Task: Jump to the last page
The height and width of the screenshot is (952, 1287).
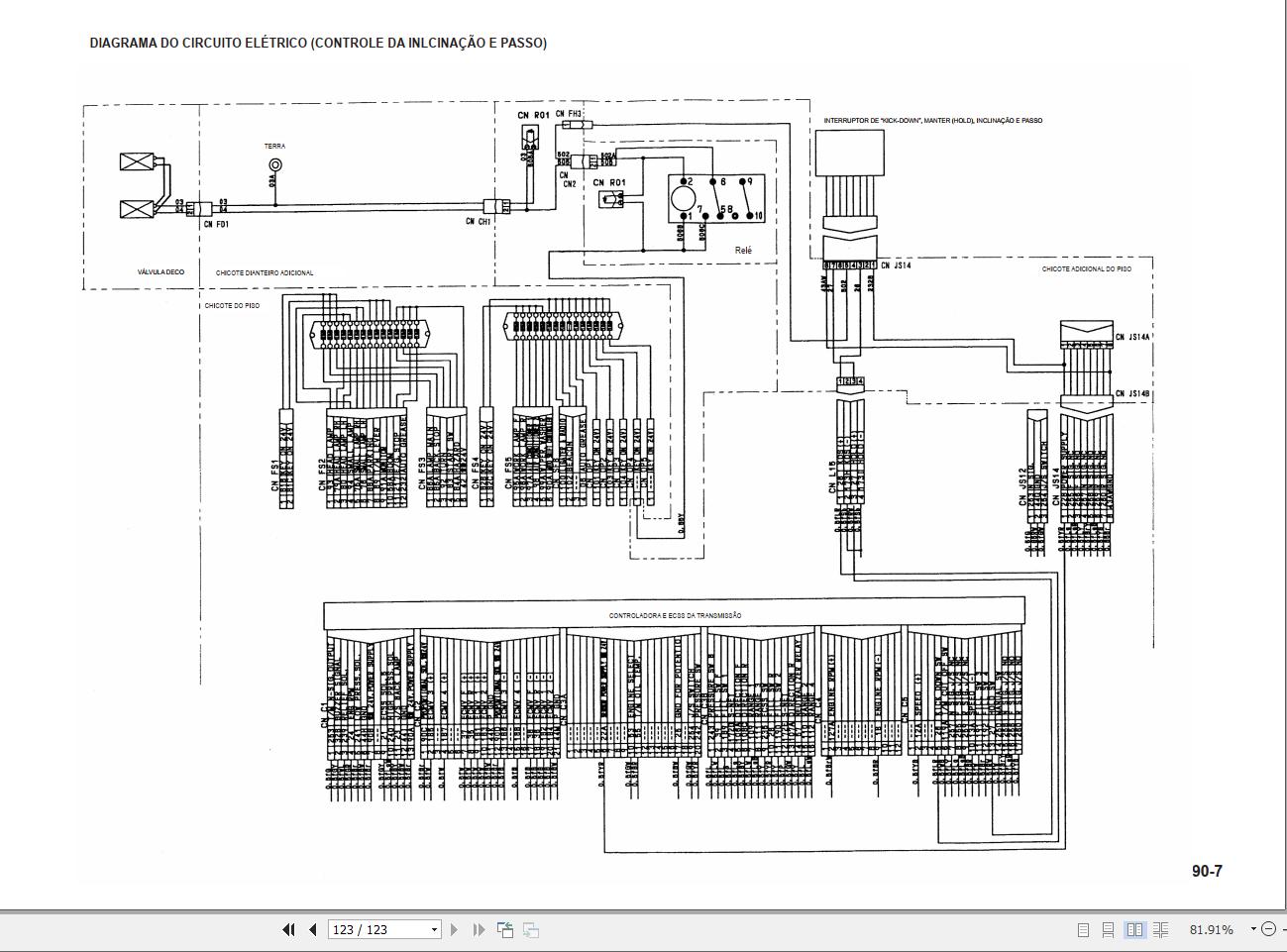Action: [479, 929]
